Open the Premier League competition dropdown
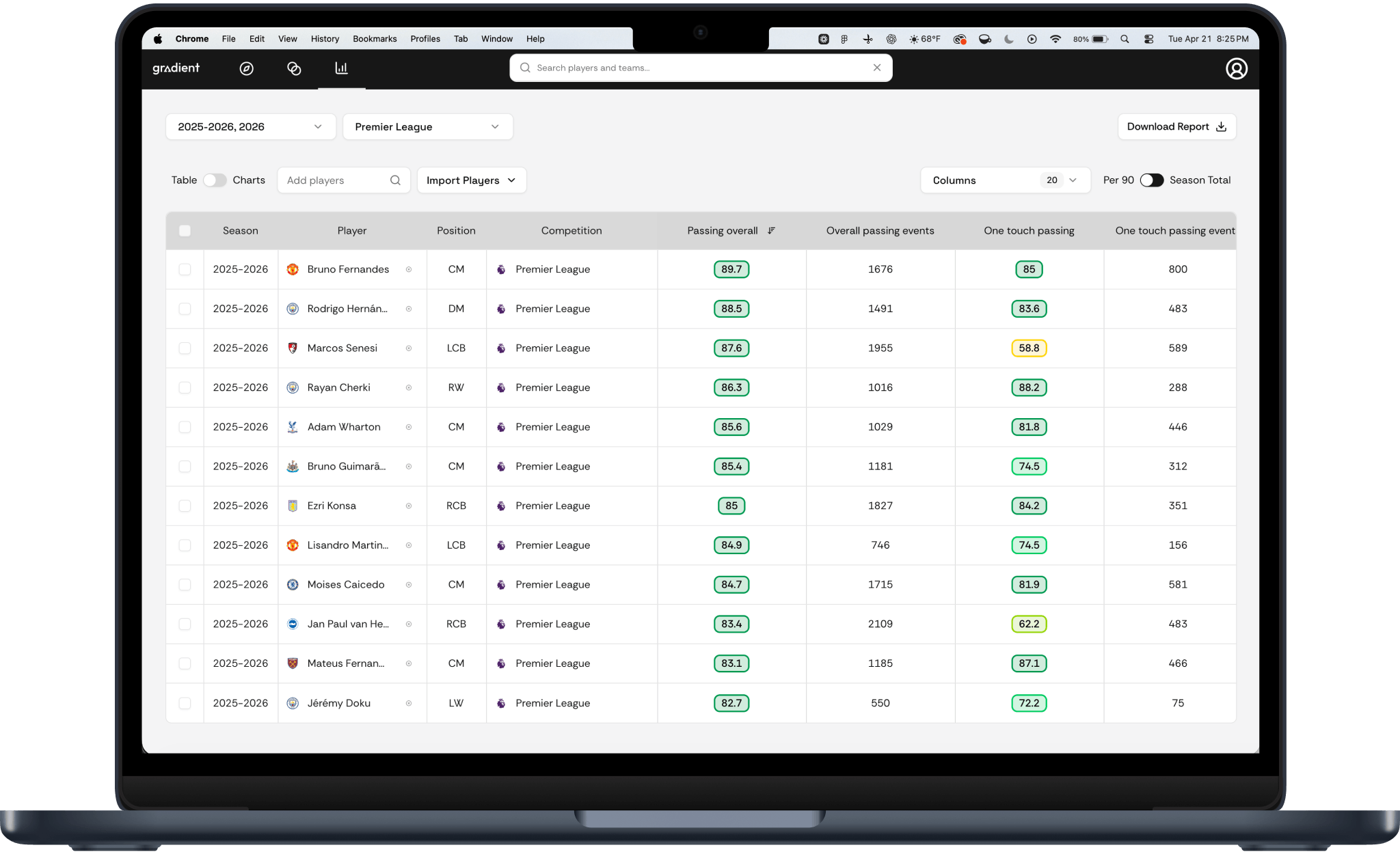The image size is (1400, 854). (427, 127)
